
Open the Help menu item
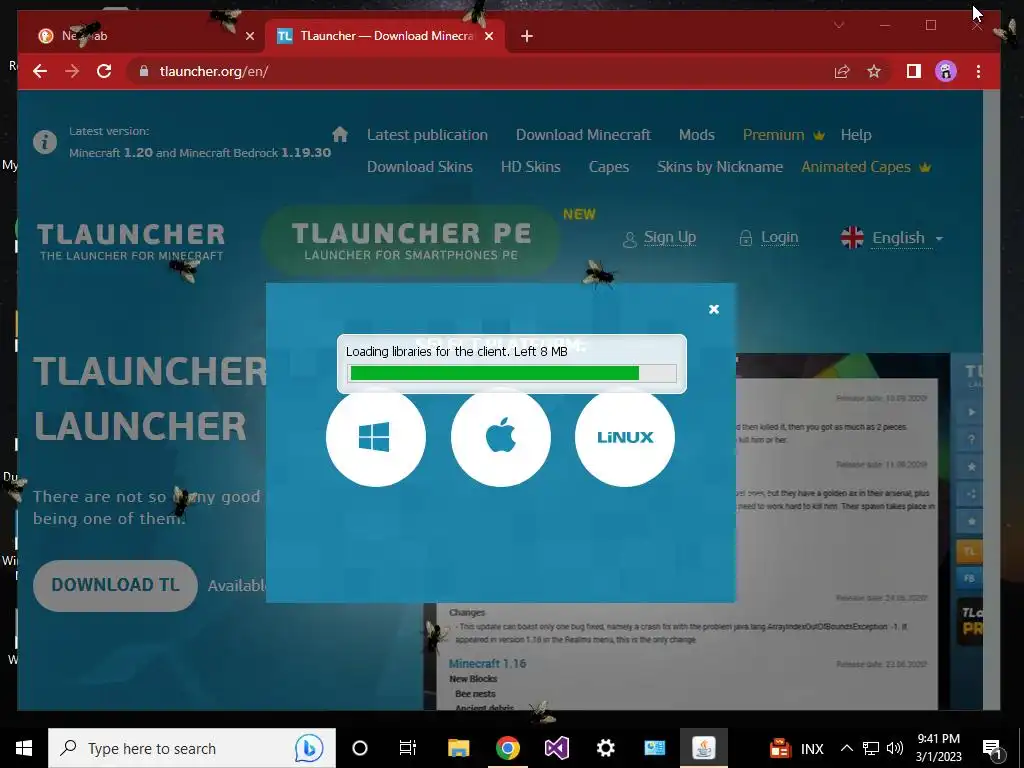click(856, 135)
